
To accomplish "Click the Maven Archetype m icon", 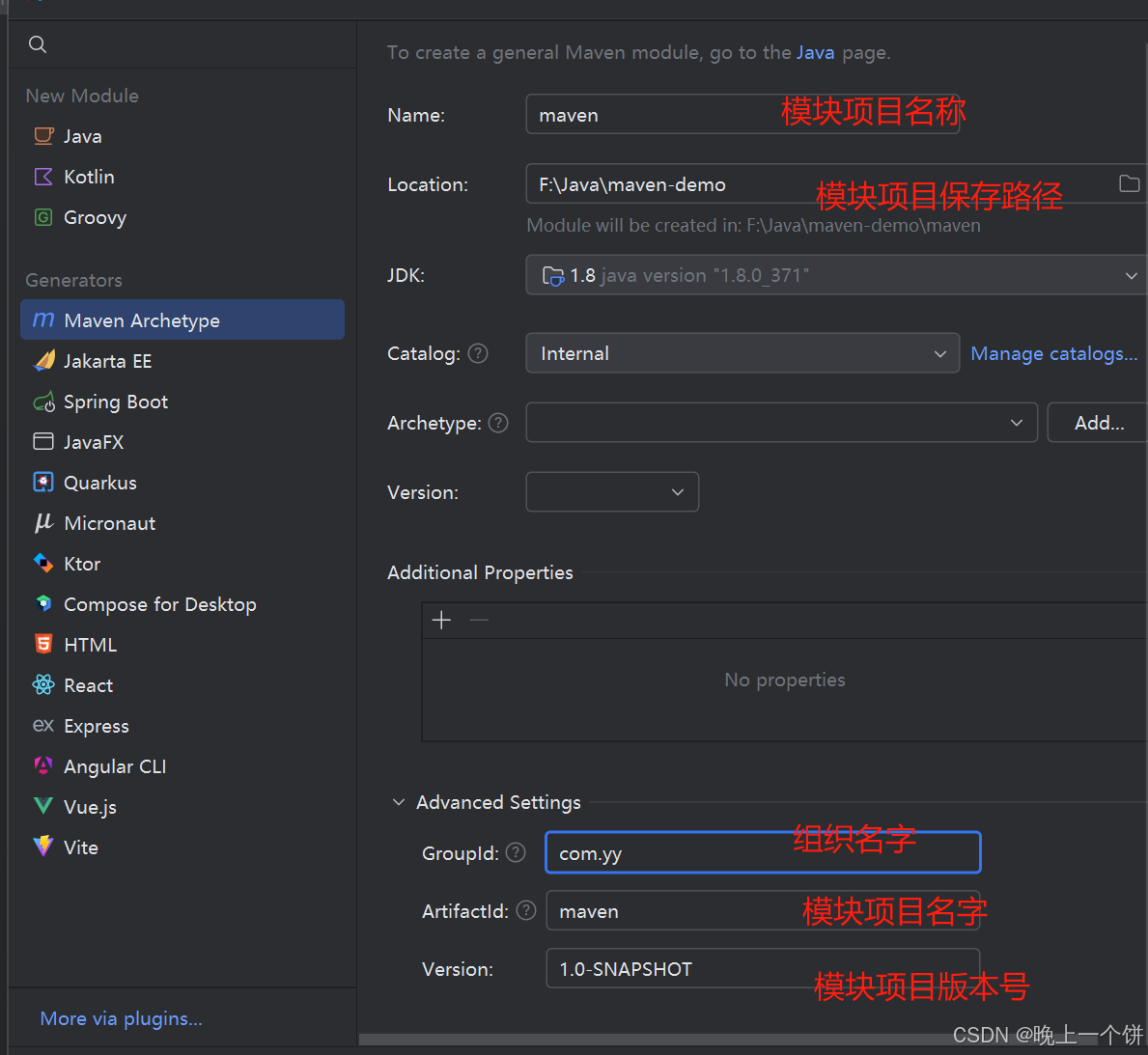I will (x=43, y=319).
